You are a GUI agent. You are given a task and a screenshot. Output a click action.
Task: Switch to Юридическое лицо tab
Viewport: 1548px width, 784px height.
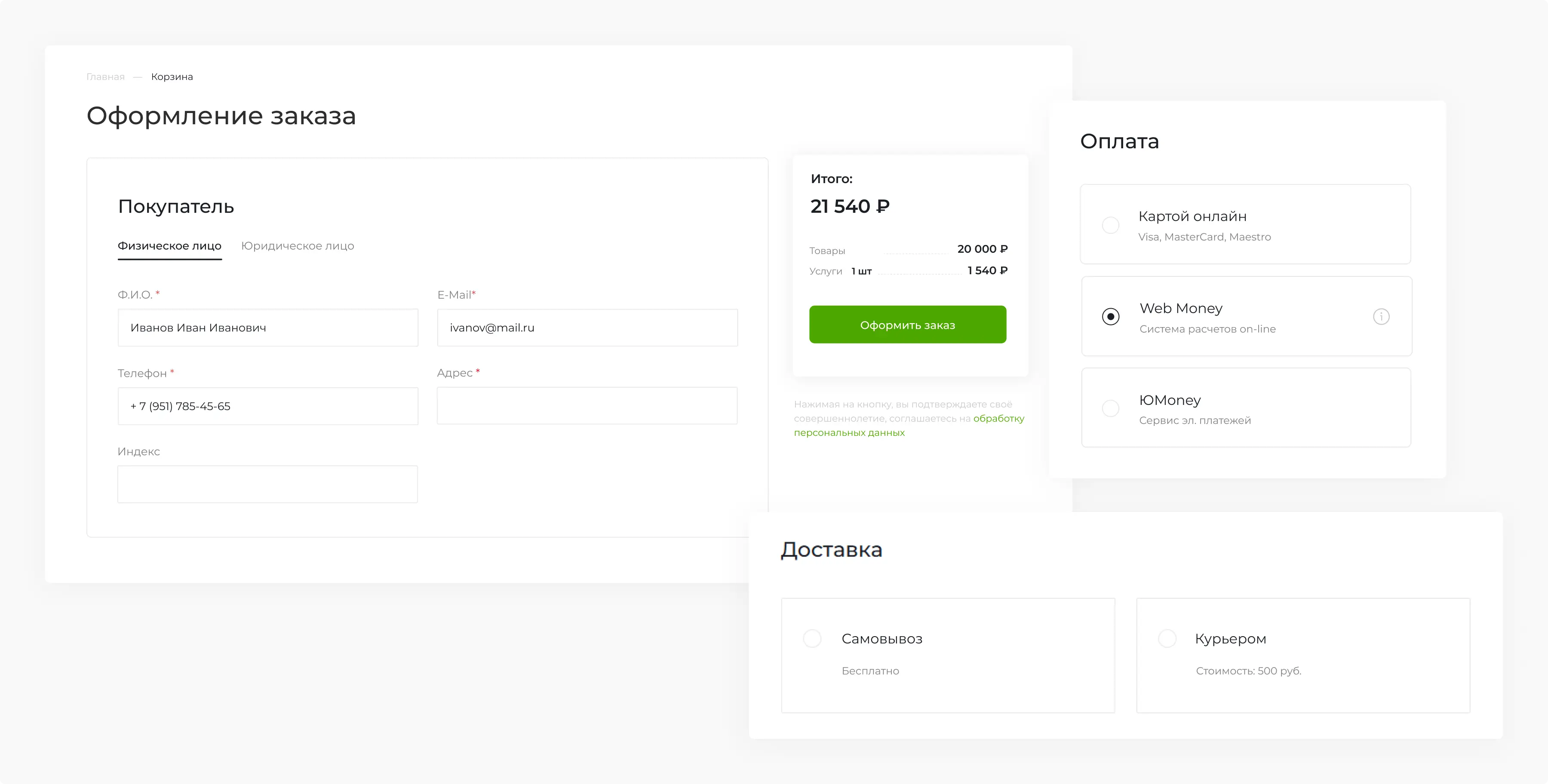point(298,246)
